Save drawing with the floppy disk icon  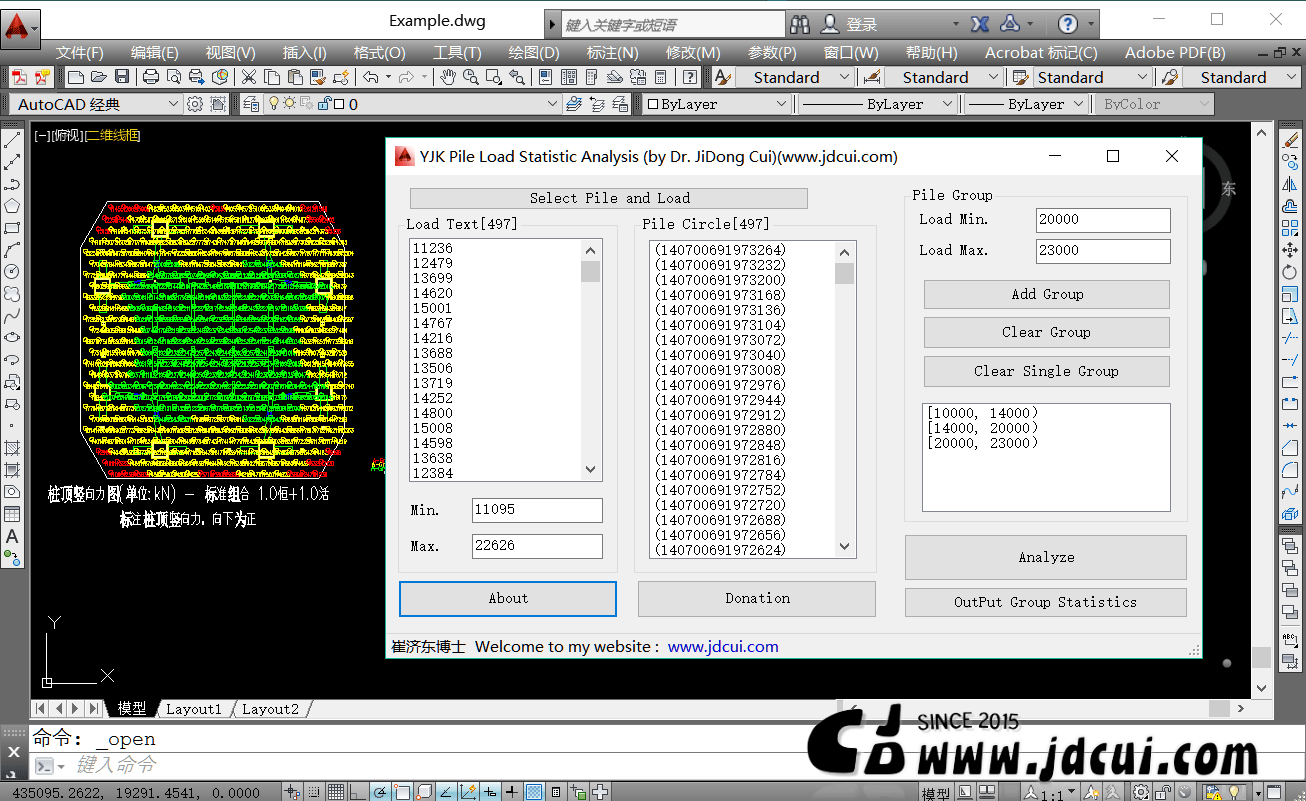[122, 77]
